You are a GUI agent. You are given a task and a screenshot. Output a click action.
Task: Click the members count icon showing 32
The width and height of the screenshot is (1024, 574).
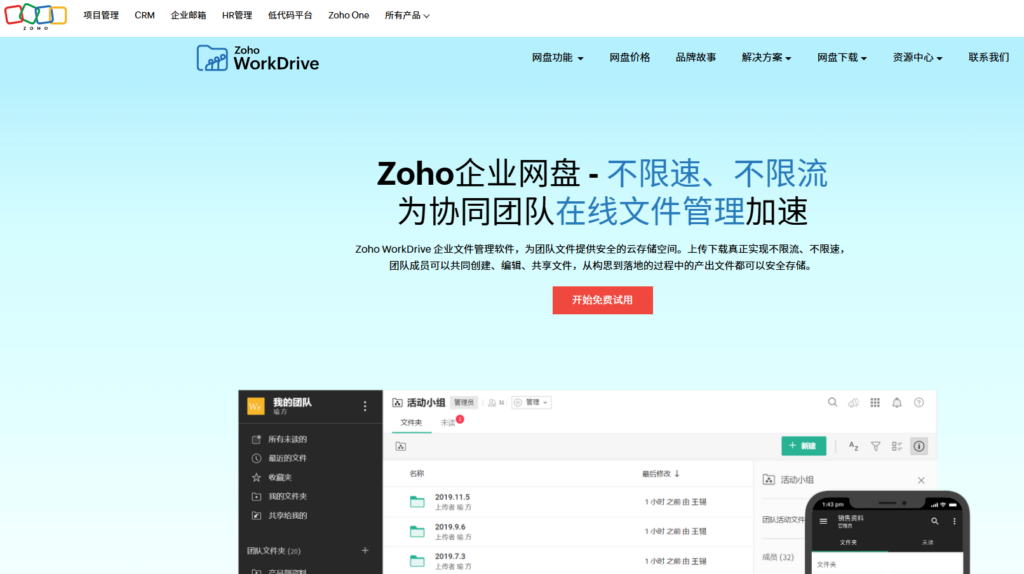coord(496,403)
